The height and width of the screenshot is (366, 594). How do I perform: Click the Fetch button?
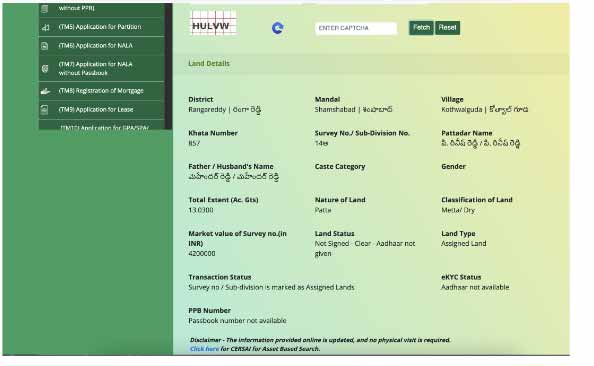coord(421,28)
